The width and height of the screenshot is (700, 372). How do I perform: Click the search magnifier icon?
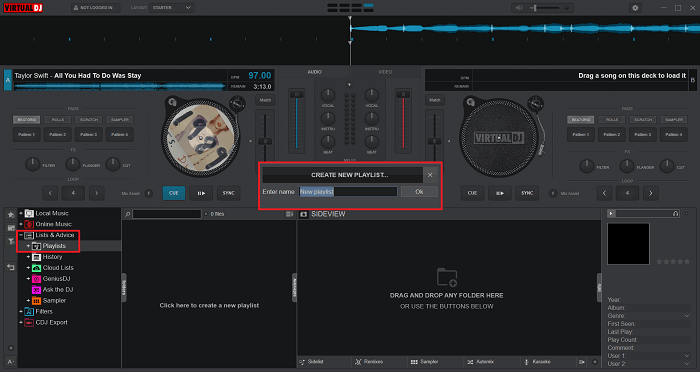pyautogui.click(x=128, y=214)
